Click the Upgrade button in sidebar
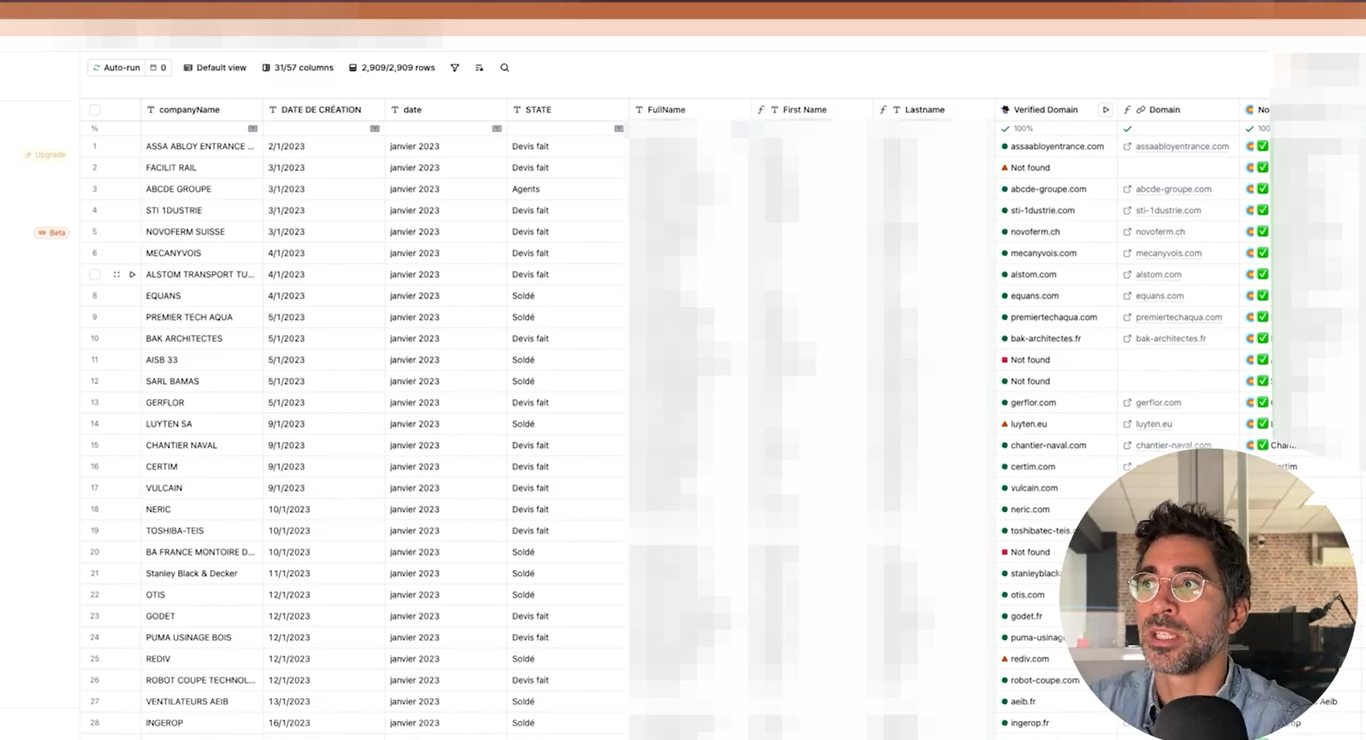This screenshot has width=1366, height=740. pos(45,155)
